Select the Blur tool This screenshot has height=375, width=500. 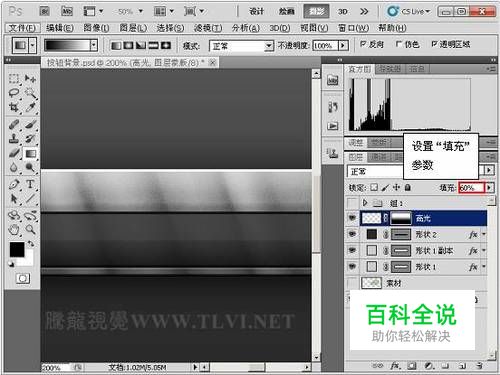(x=14, y=167)
